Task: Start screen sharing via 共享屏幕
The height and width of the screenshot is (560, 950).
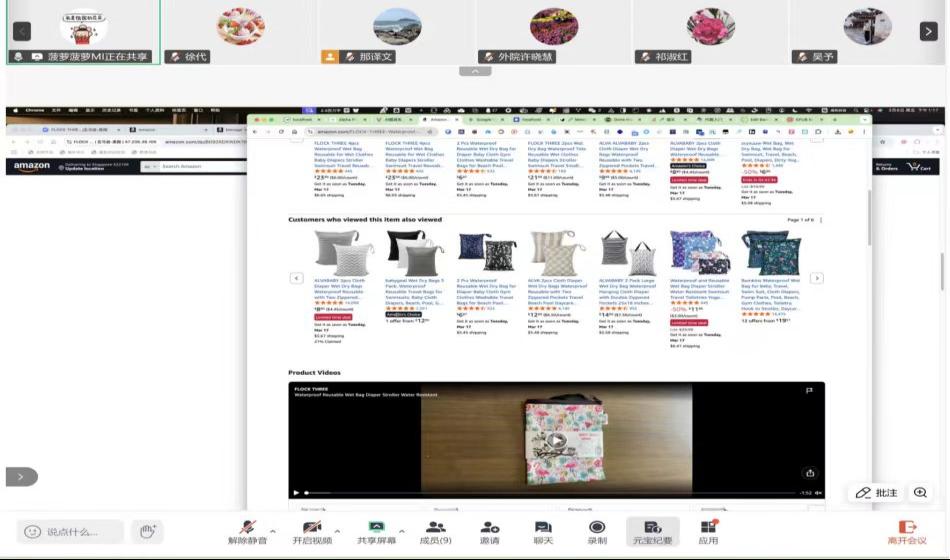Action: point(376,530)
